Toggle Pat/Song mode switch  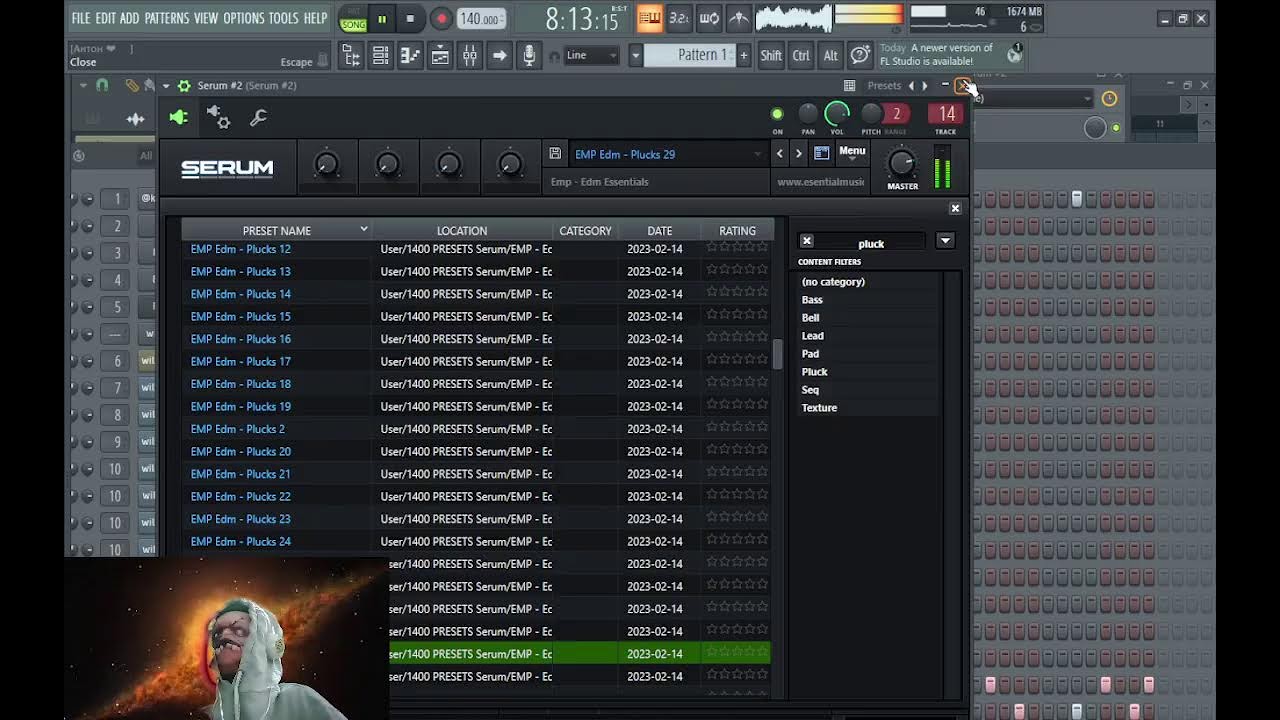353,20
